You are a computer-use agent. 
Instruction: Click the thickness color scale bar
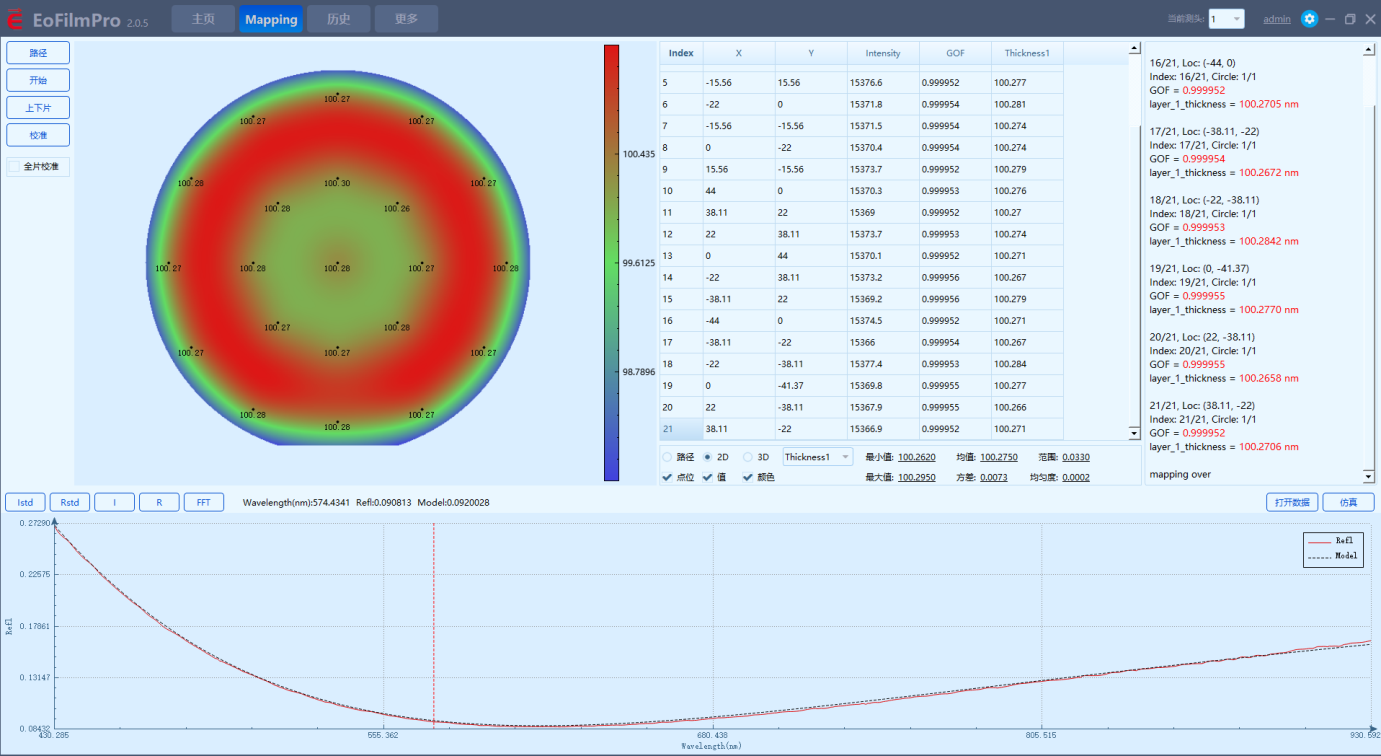click(x=612, y=262)
